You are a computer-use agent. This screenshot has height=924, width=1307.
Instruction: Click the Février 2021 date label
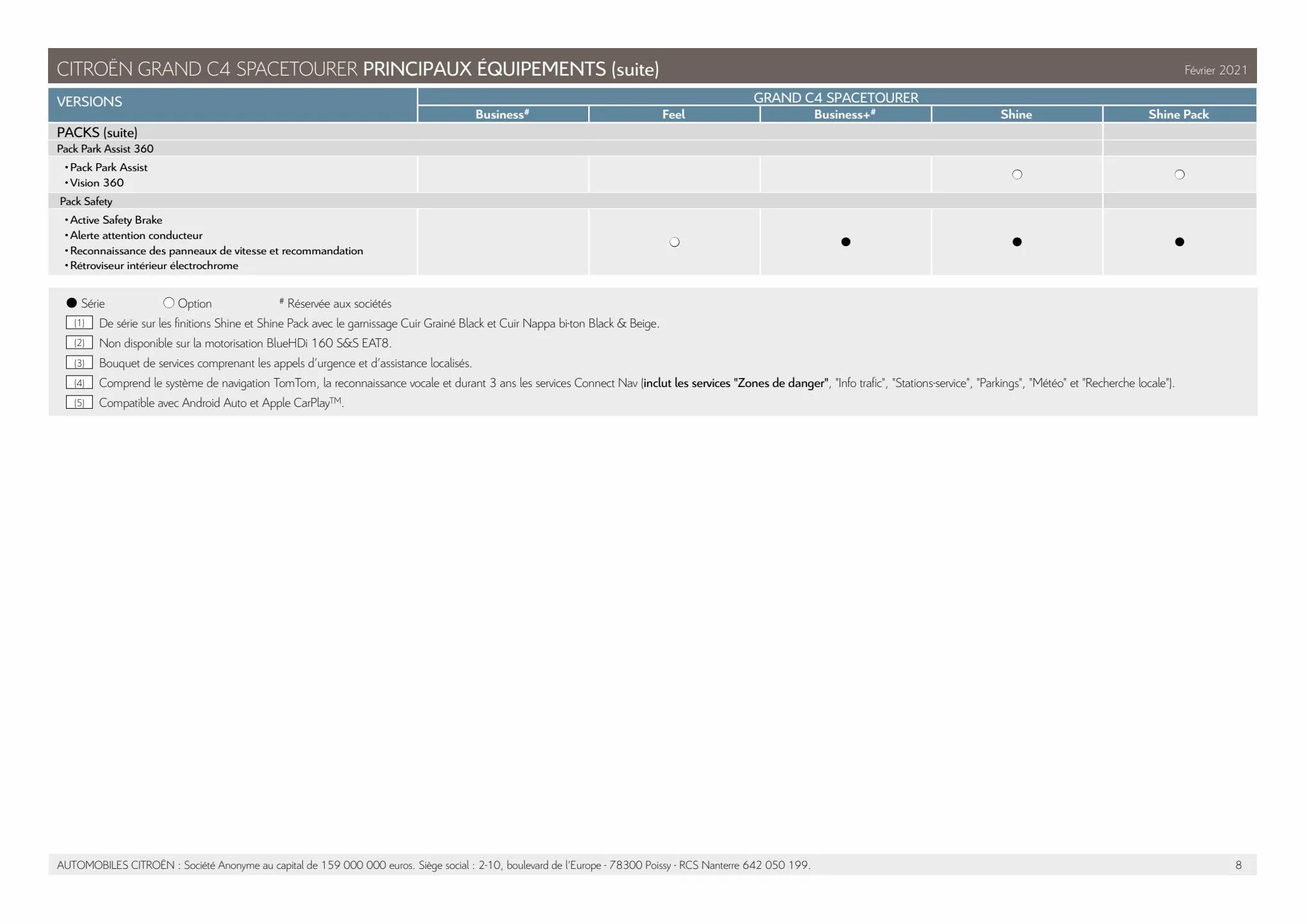click(x=1215, y=70)
